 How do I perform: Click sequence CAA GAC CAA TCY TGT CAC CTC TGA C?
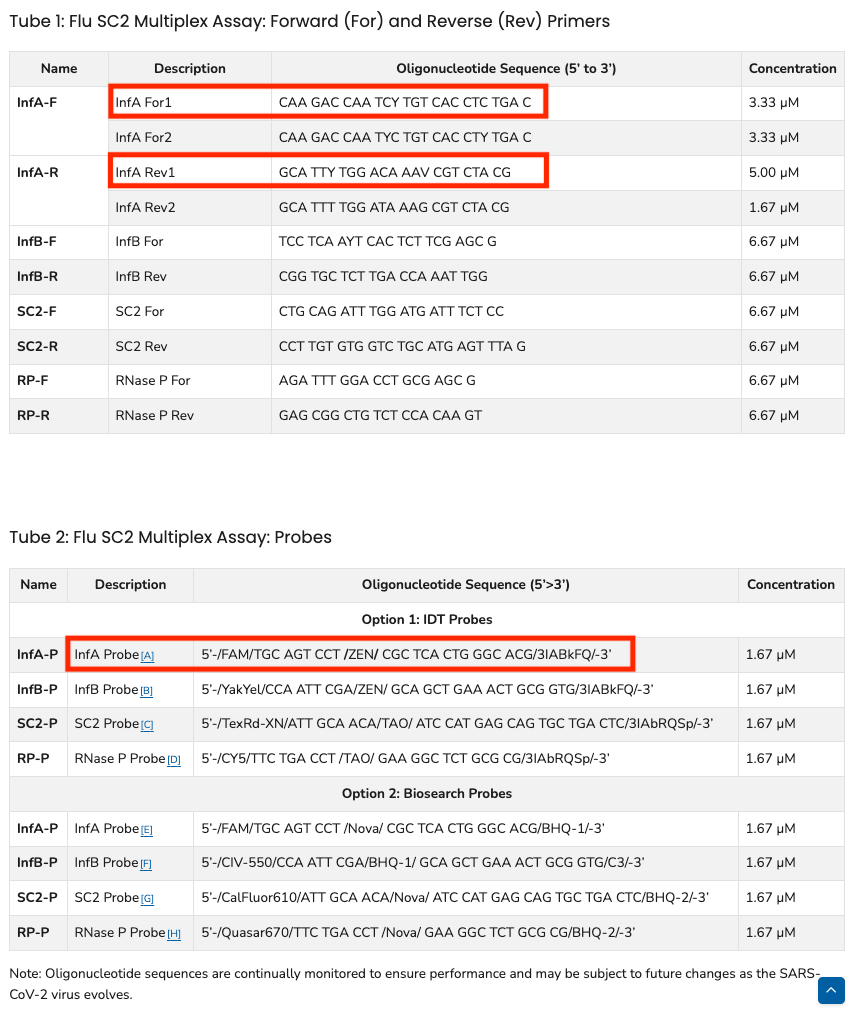click(x=404, y=103)
